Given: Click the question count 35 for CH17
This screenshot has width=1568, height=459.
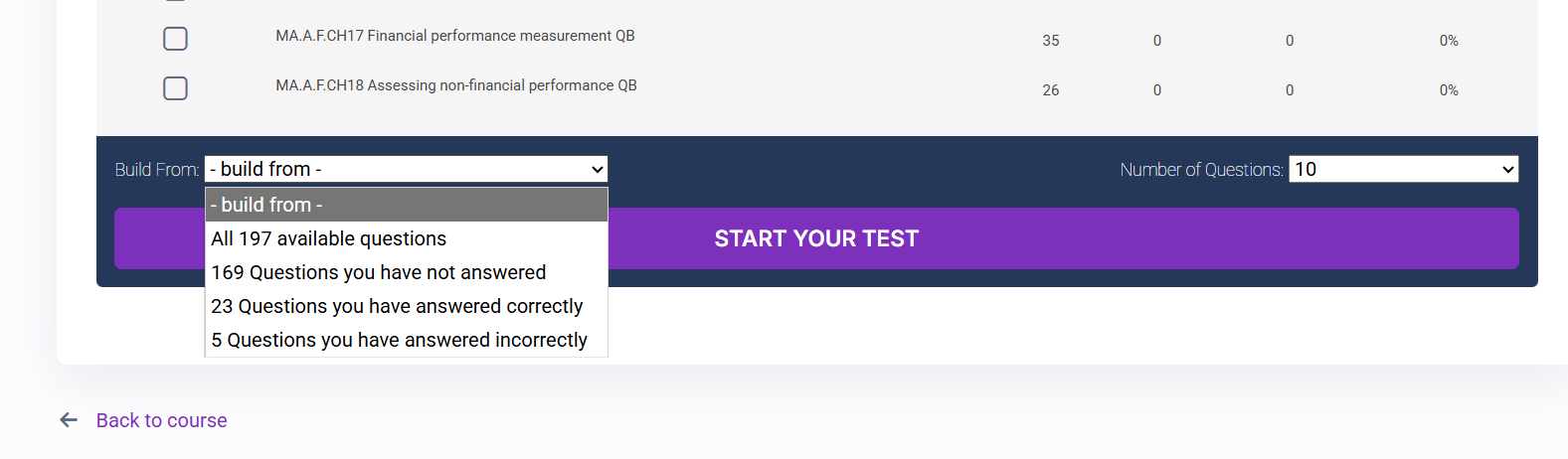Looking at the screenshot, I should coord(1050,41).
